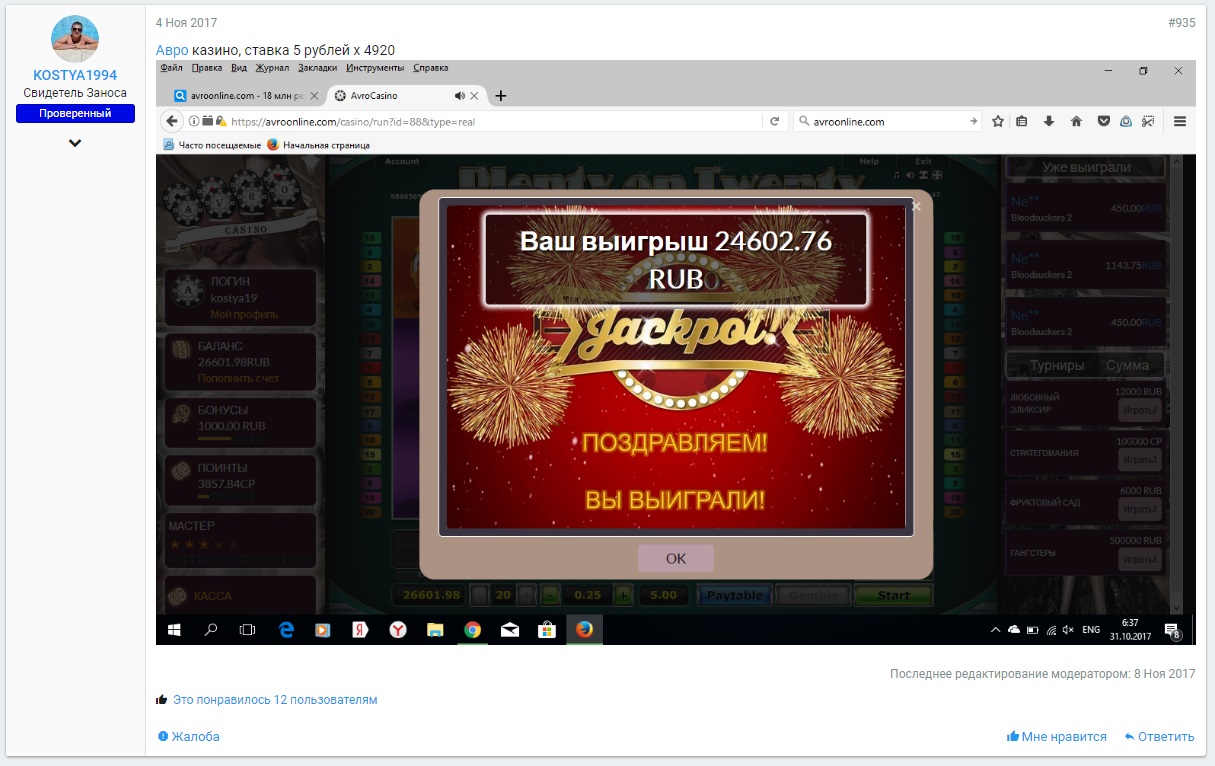Open Firefox hamburger menu
The width and height of the screenshot is (1215, 766).
click(x=1180, y=121)
